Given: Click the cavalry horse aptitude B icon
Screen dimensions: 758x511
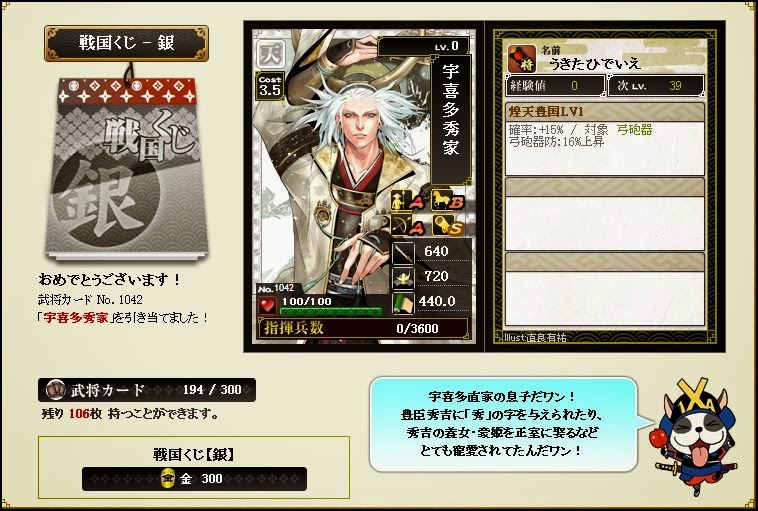Looking at the screenshot, I should click(448, 200).
